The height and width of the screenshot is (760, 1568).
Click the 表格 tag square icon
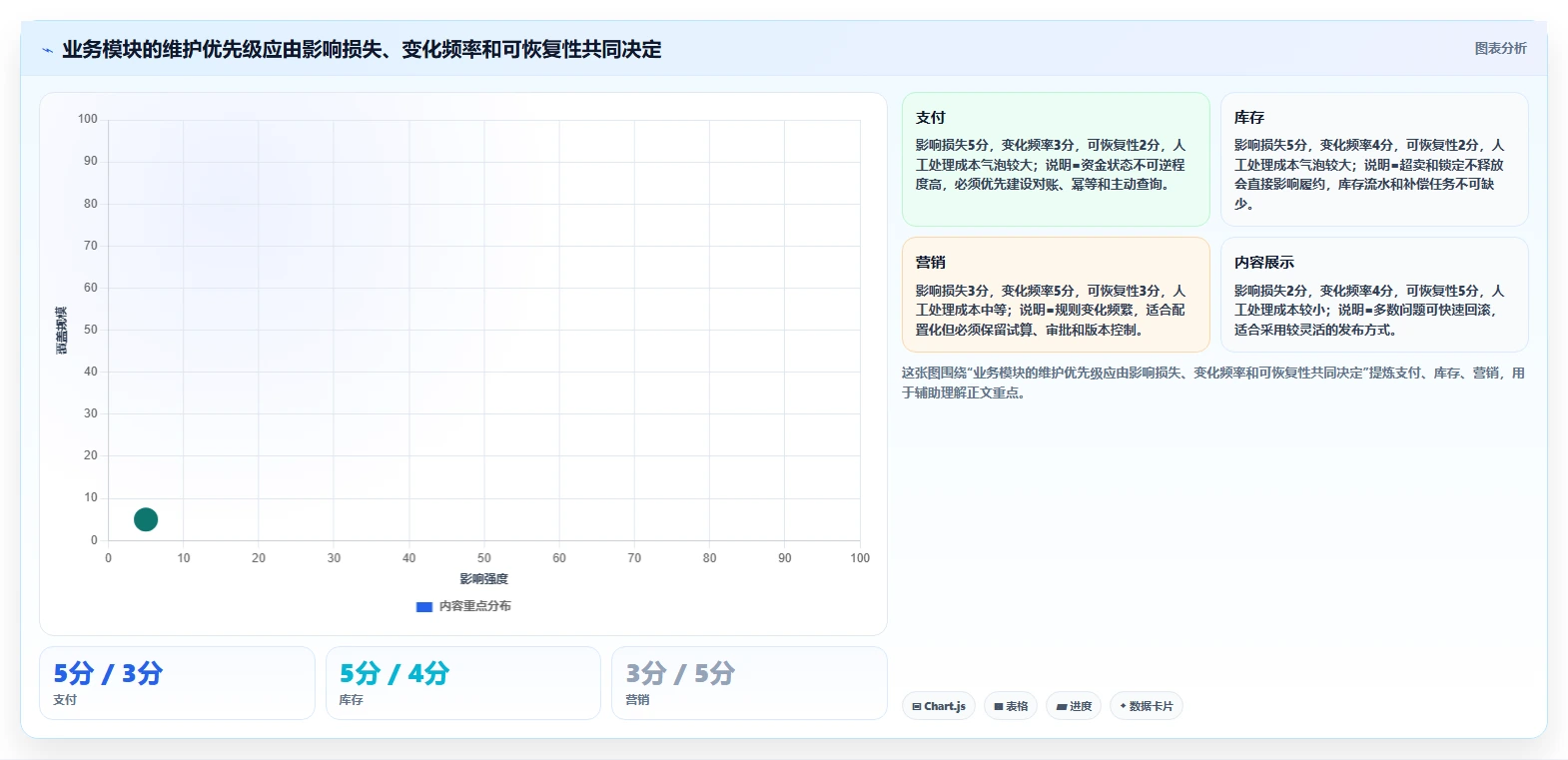[x=999, y=706]
